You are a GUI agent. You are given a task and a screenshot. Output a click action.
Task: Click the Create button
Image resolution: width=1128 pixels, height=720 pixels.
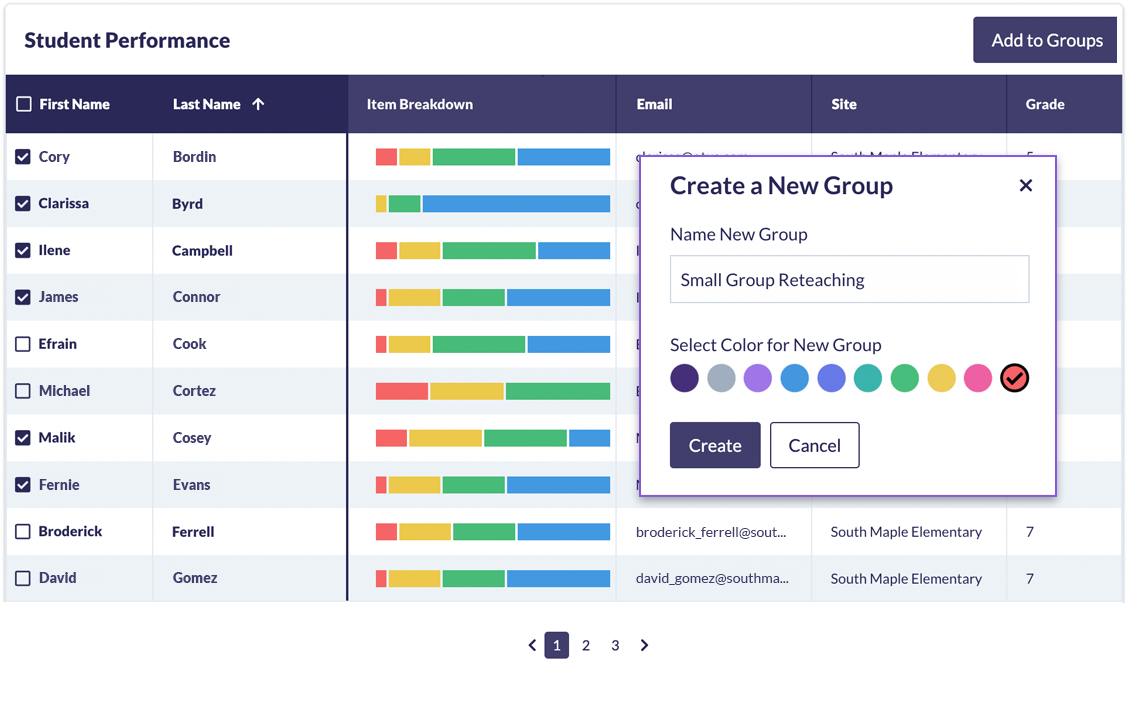pos(714,444)
